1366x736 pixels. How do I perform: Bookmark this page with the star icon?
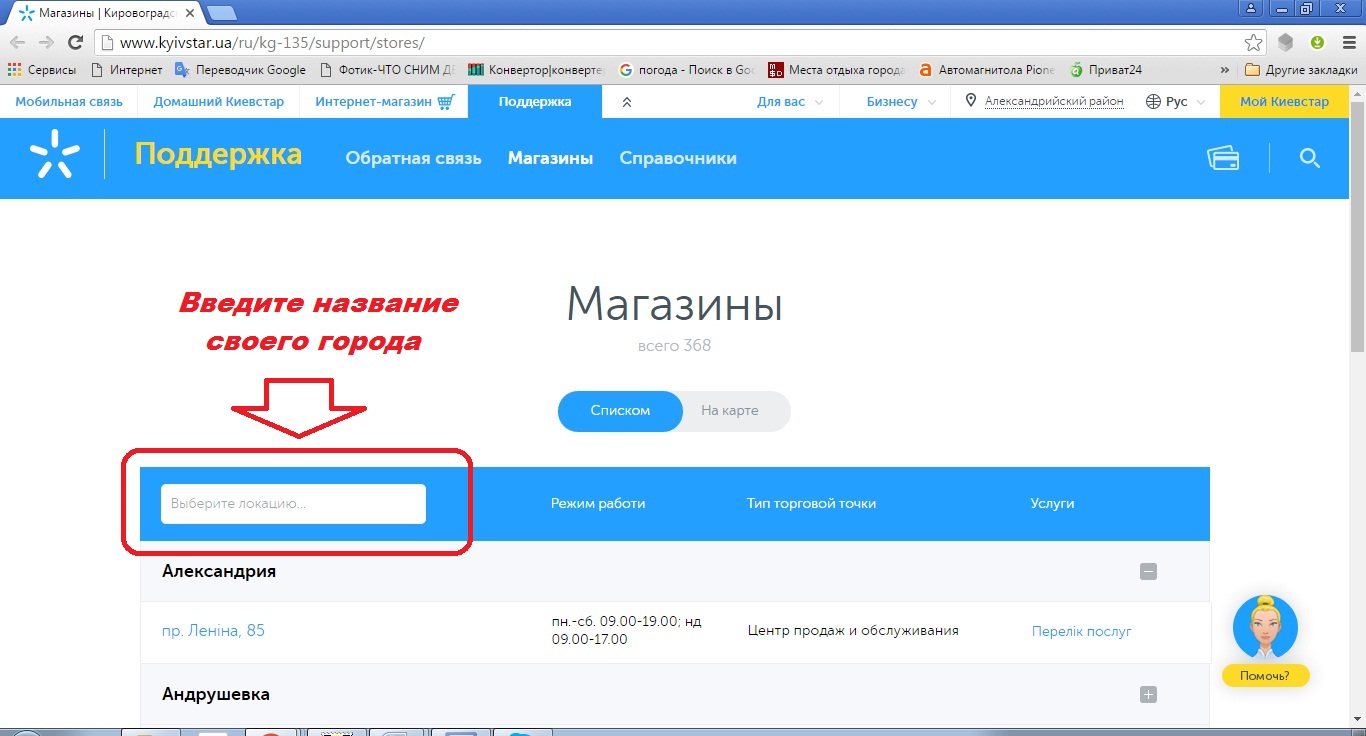pyautogui.click(x=1253, y=43)
